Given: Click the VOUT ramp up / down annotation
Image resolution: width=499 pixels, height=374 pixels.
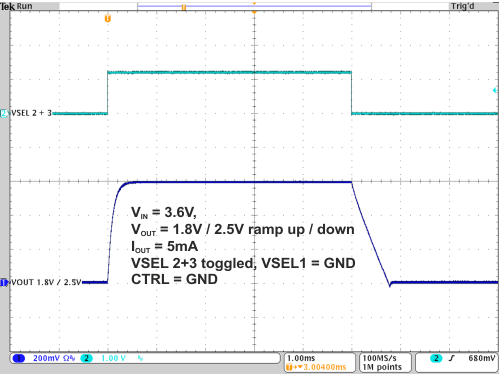Looking at the screenshot, I should [x=243, y=230].
